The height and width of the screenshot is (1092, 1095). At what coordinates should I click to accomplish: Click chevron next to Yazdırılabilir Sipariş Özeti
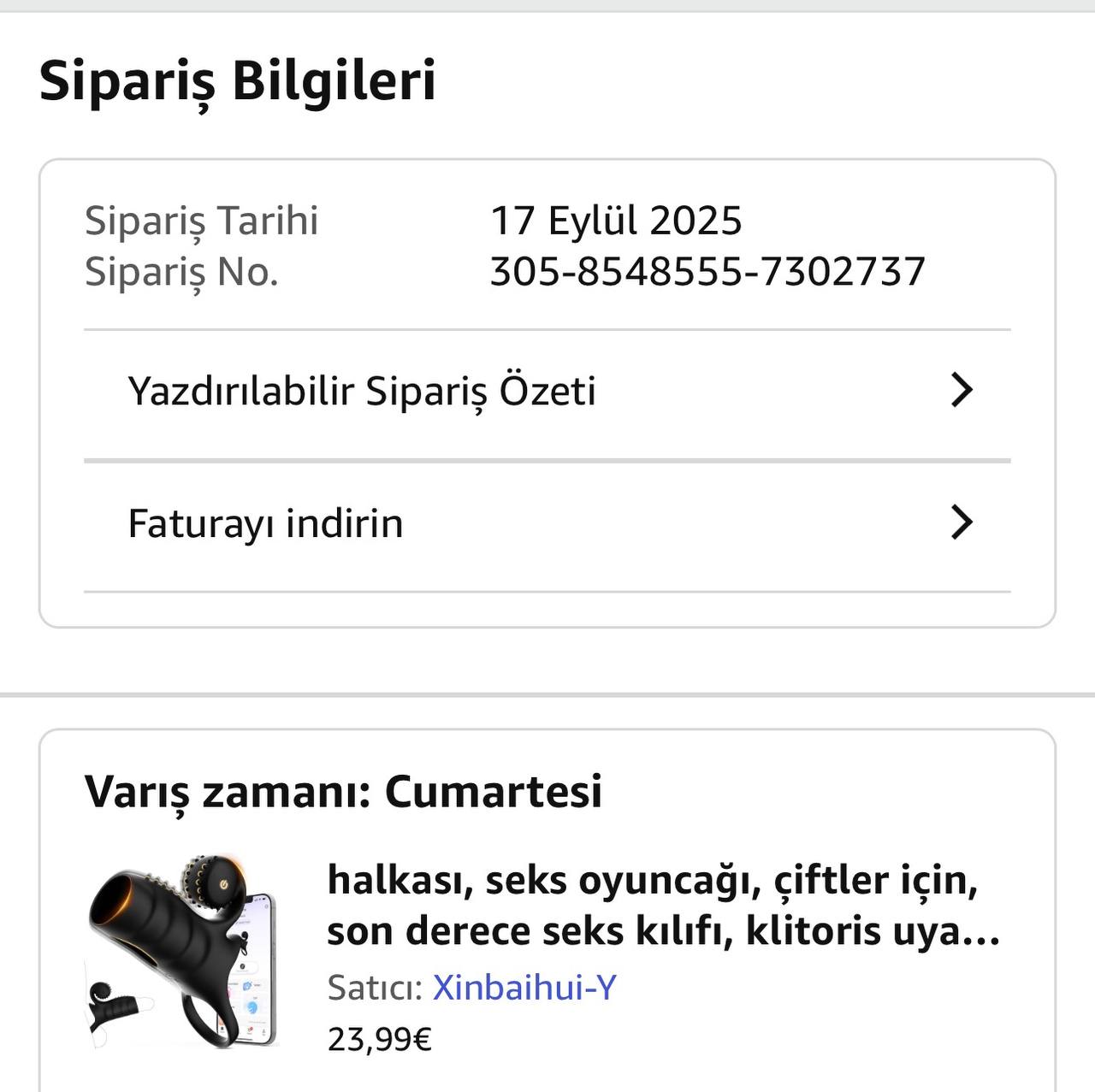[962, 391]
